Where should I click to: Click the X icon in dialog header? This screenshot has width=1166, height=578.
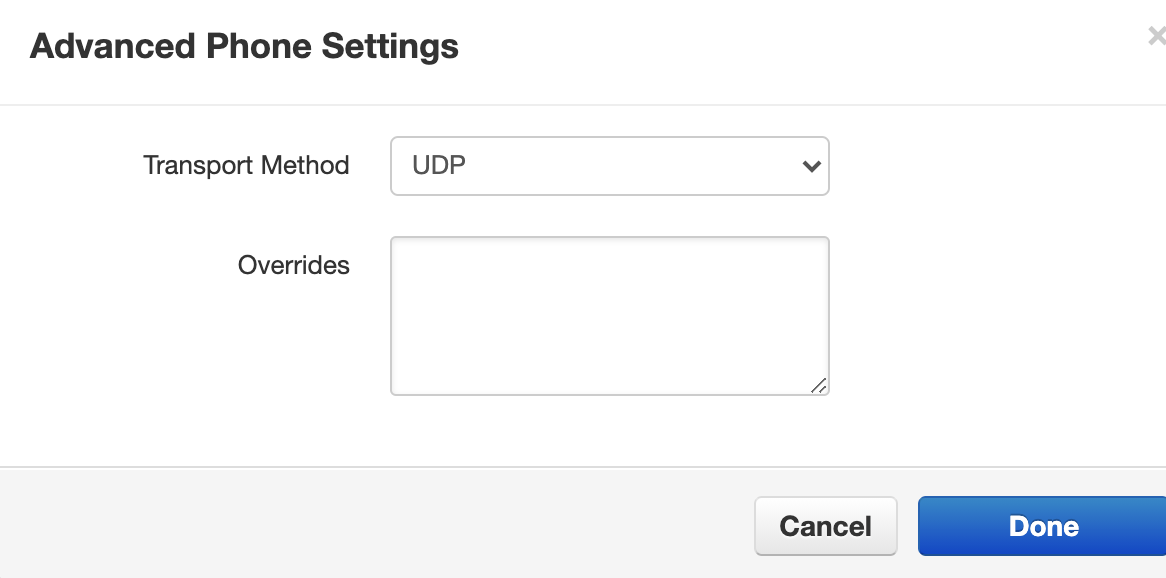coord(1156,38)
